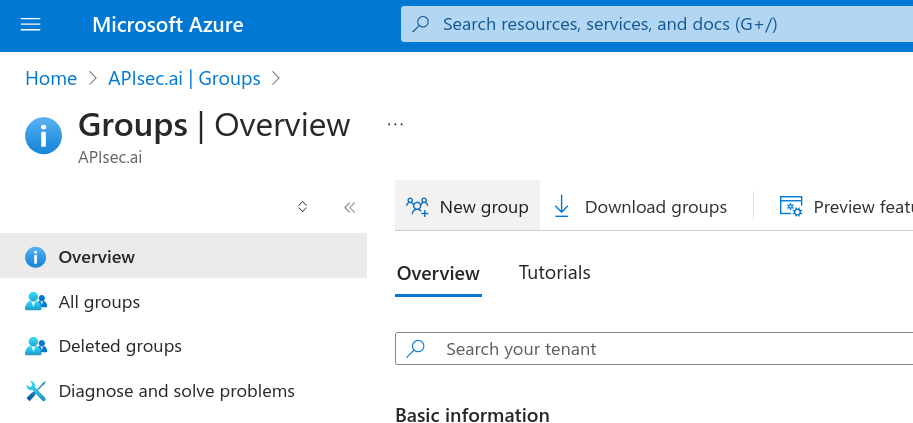Switch to the Tutorials tab

(x=554, y=273)
